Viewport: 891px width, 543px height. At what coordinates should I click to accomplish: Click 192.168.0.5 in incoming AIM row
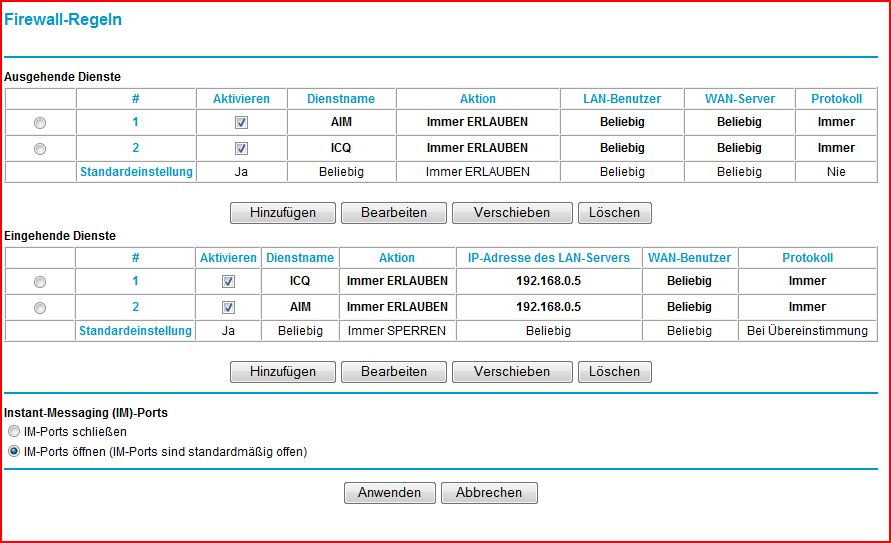(548, 307)
